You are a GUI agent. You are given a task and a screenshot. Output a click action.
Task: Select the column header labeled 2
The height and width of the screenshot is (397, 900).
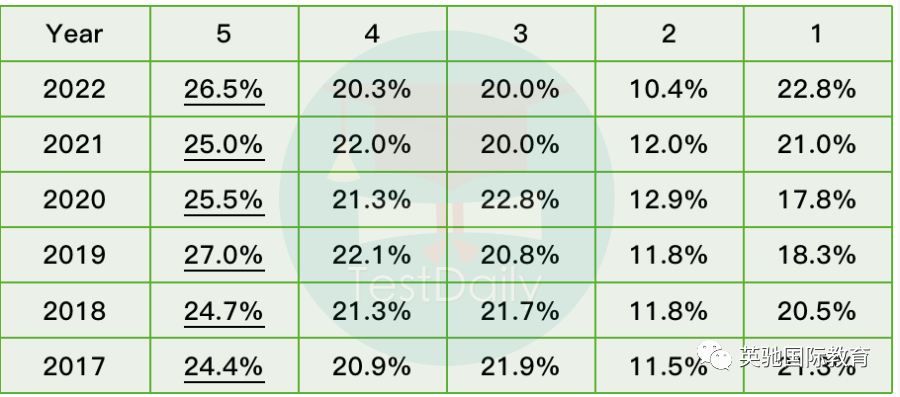[x=669, y=34]
